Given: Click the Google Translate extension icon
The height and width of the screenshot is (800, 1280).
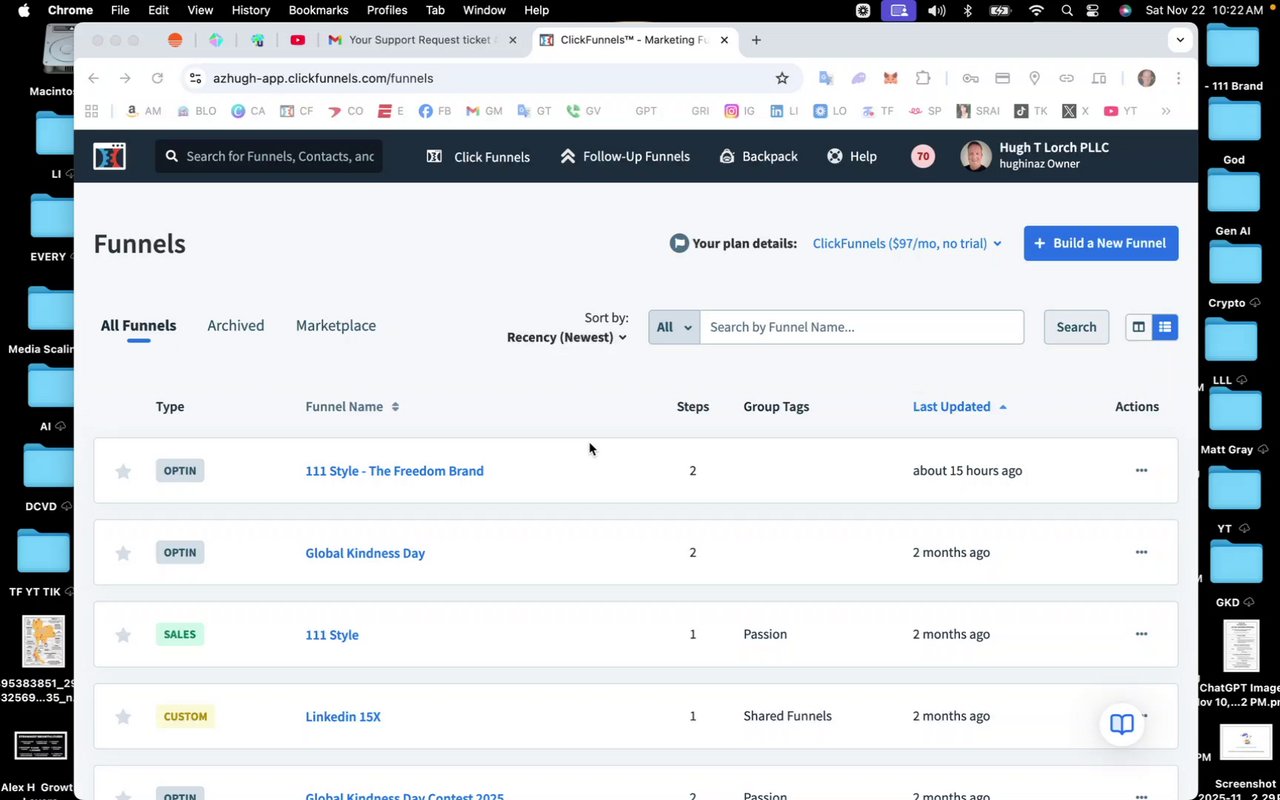Looking at the screenshot, I should point(826,78).
